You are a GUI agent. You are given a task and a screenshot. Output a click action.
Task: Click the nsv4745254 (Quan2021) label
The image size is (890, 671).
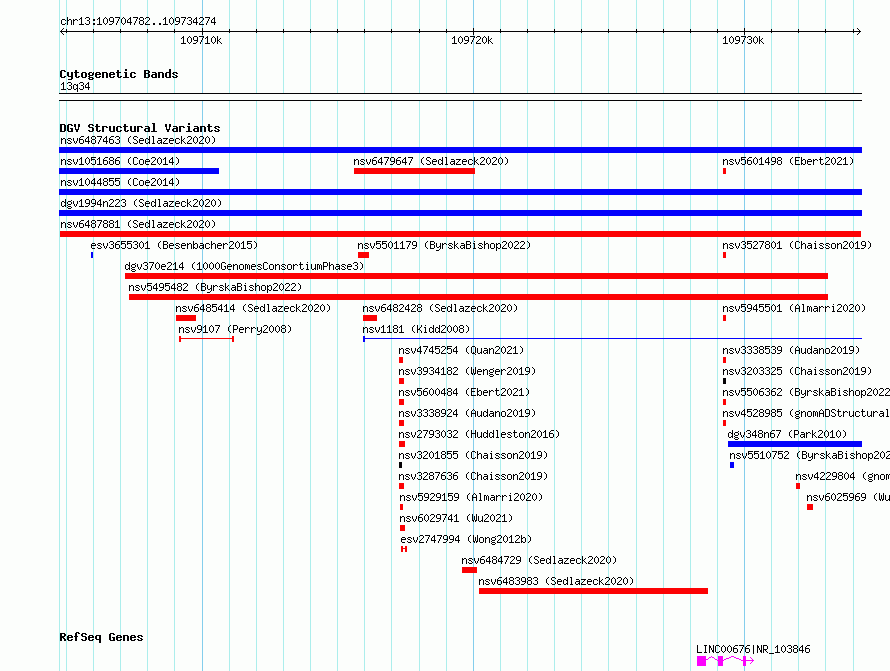point(461,350)
